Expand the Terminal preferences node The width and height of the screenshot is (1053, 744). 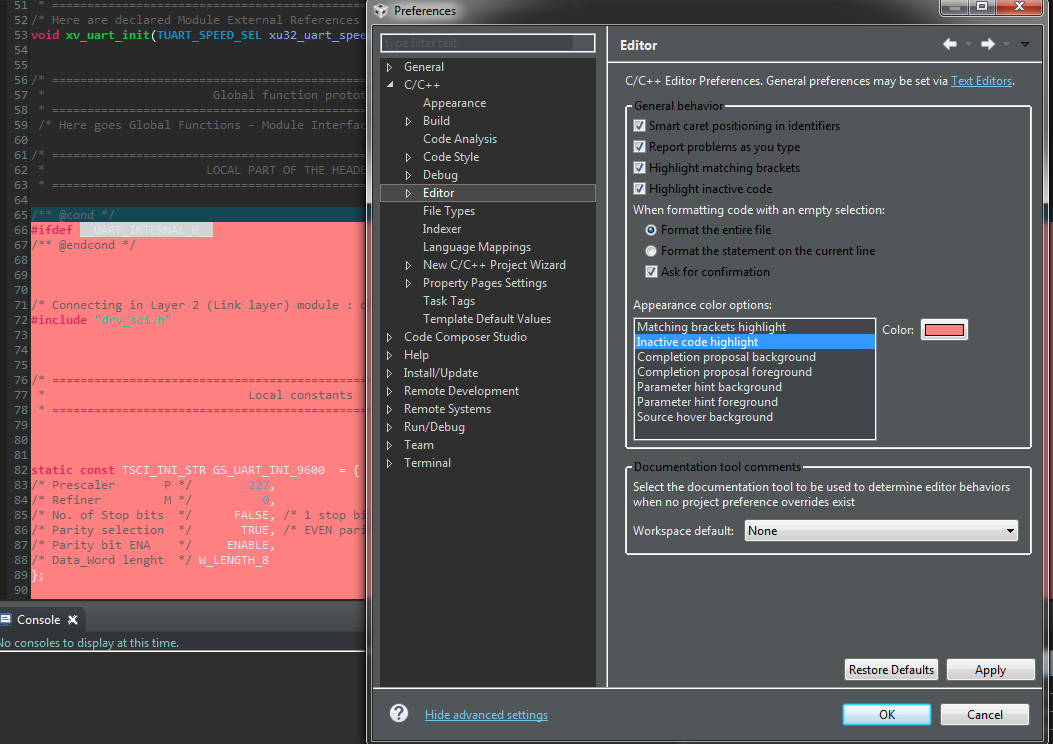tap(390, 463)
